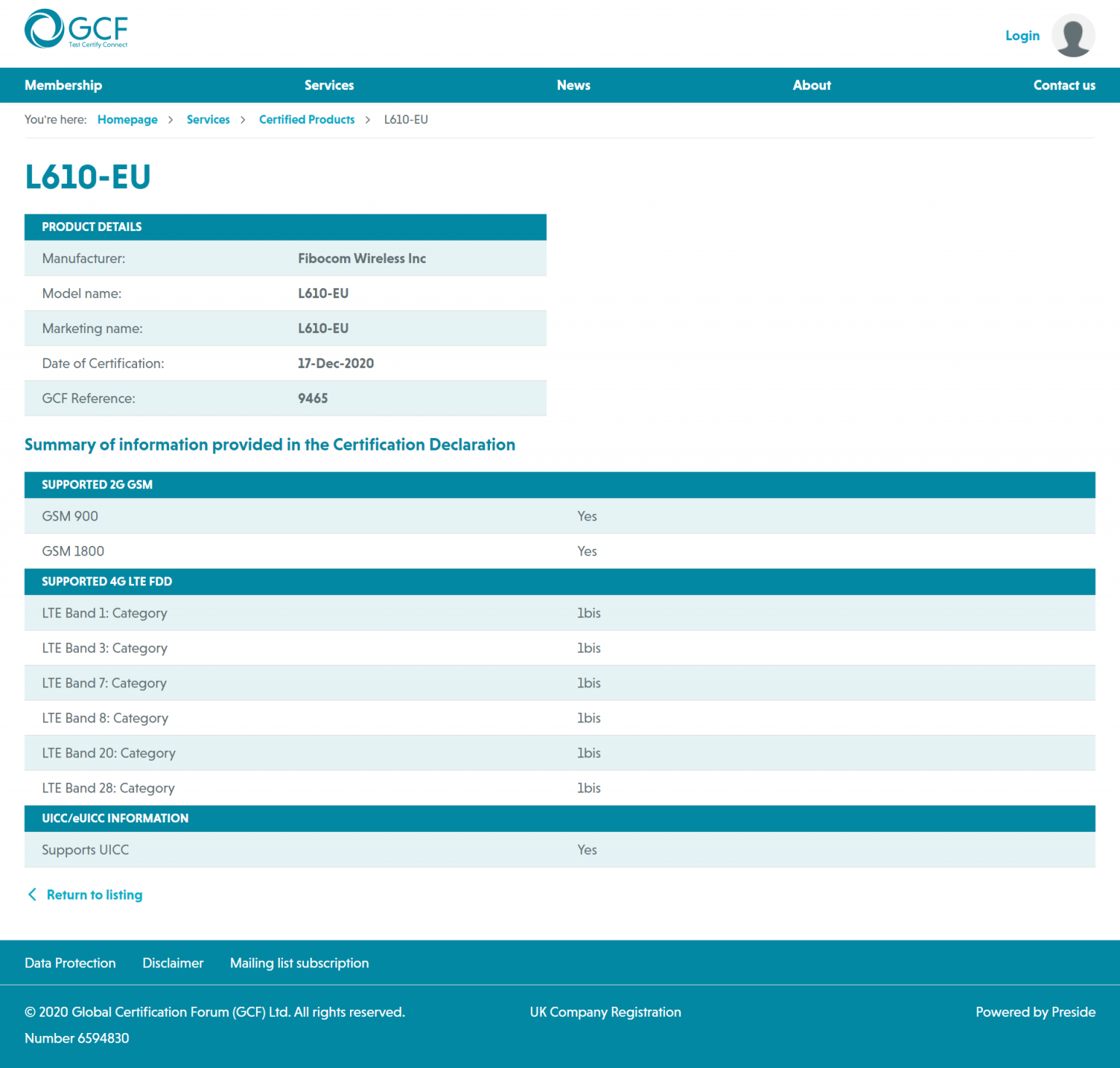Screen dimensions: 1120x1068
Task: Click the UK Company Registration link
Action: click(x=605, y=1012)
